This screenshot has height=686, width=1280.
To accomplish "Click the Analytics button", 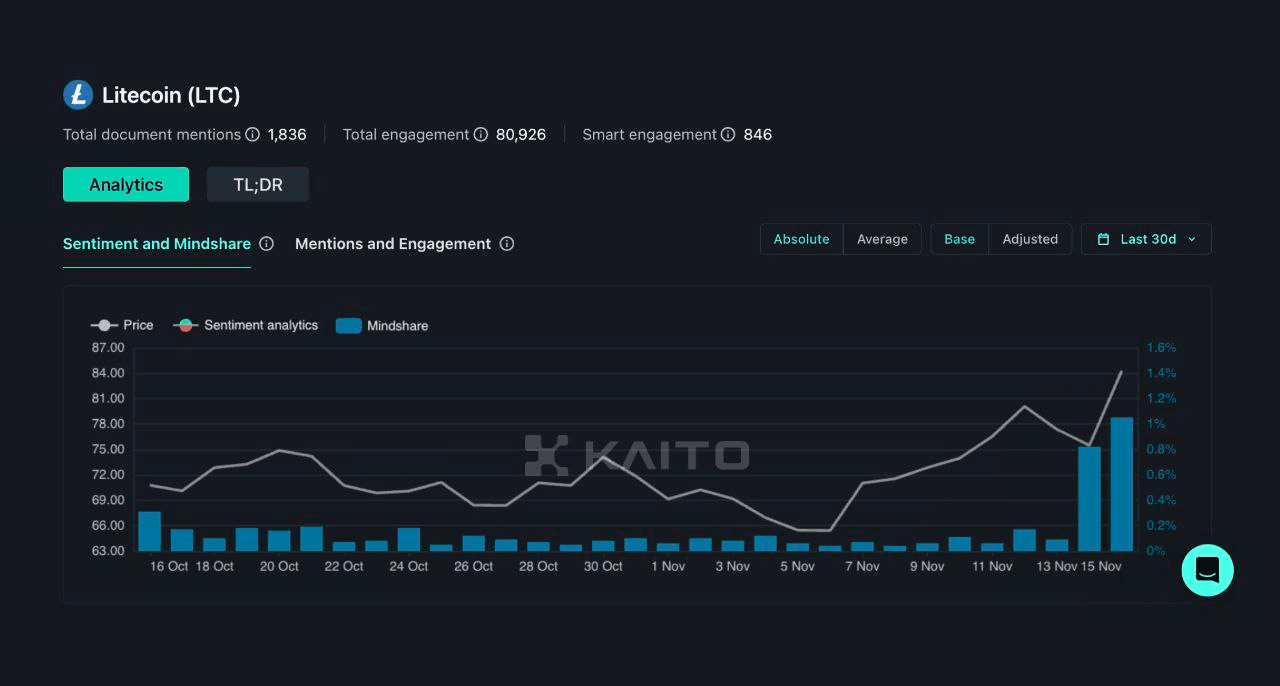I will tap(126, 184).
